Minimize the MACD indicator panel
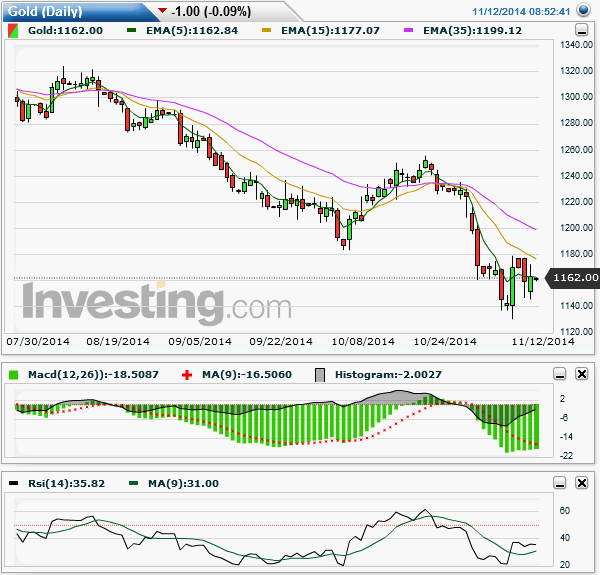 click(560, 373)
